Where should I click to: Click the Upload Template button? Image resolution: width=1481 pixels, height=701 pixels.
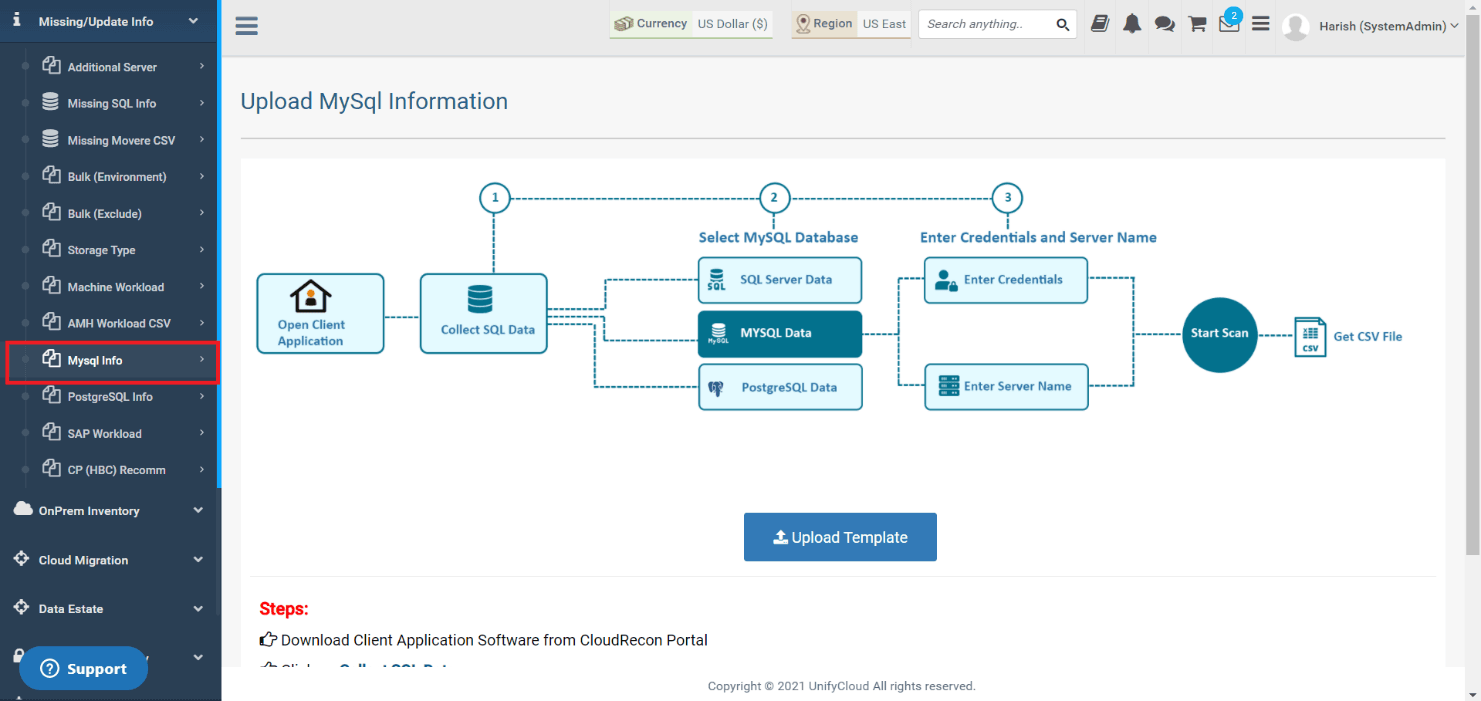(x=840, y=537)
